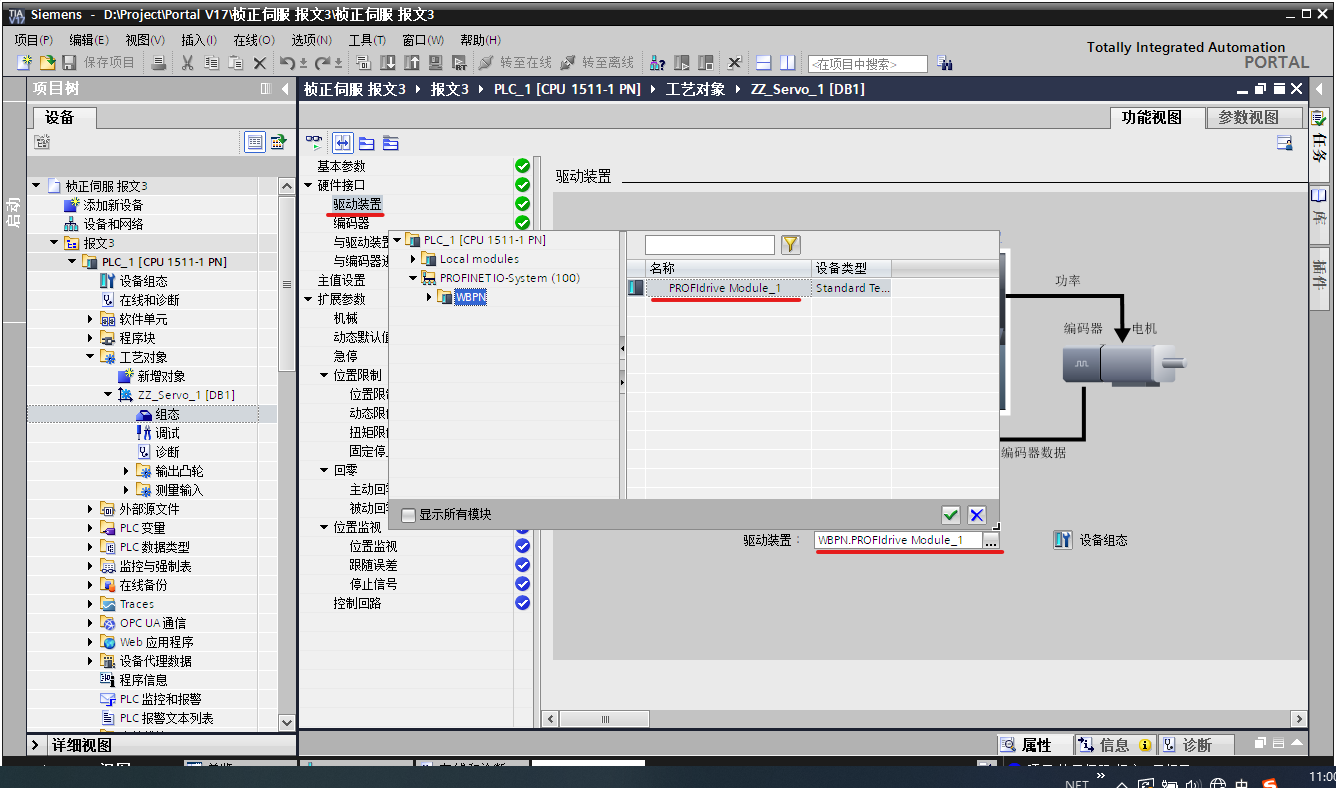The image size is (1336, 788).
Task: Click the new project toolbar icon
Action: click(x=25, y=63)
